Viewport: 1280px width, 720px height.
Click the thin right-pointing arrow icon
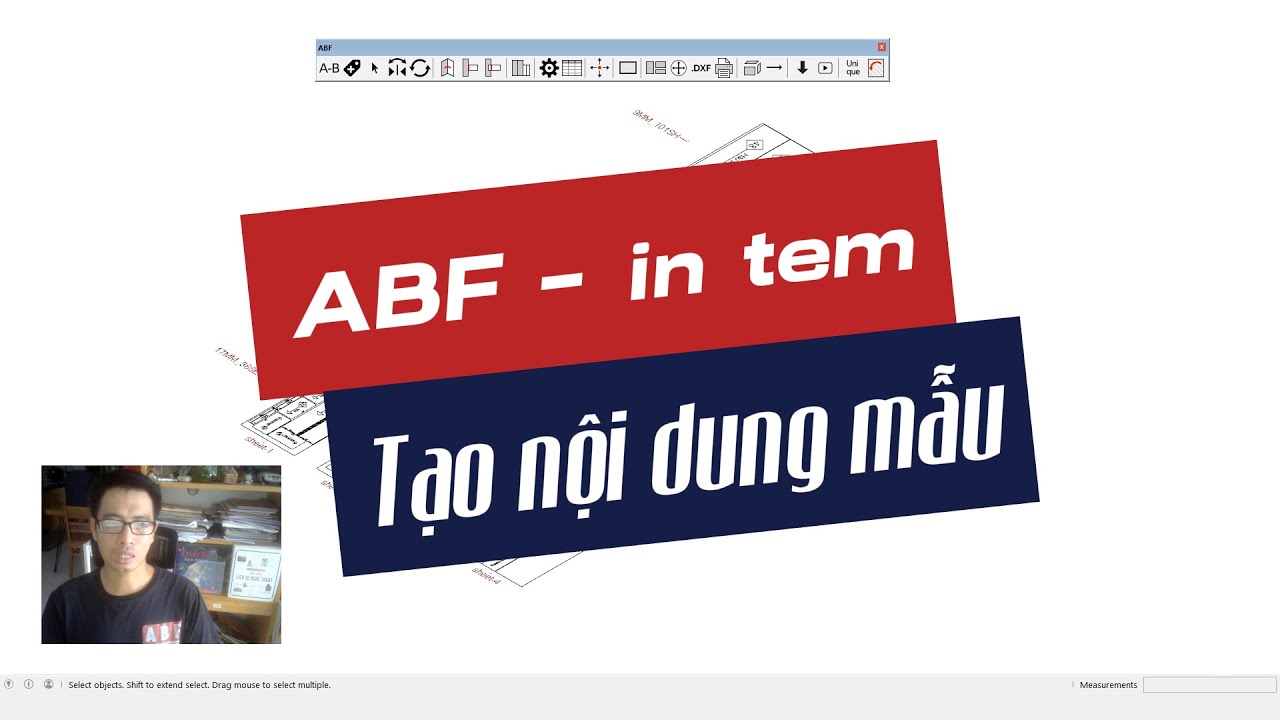774,68
